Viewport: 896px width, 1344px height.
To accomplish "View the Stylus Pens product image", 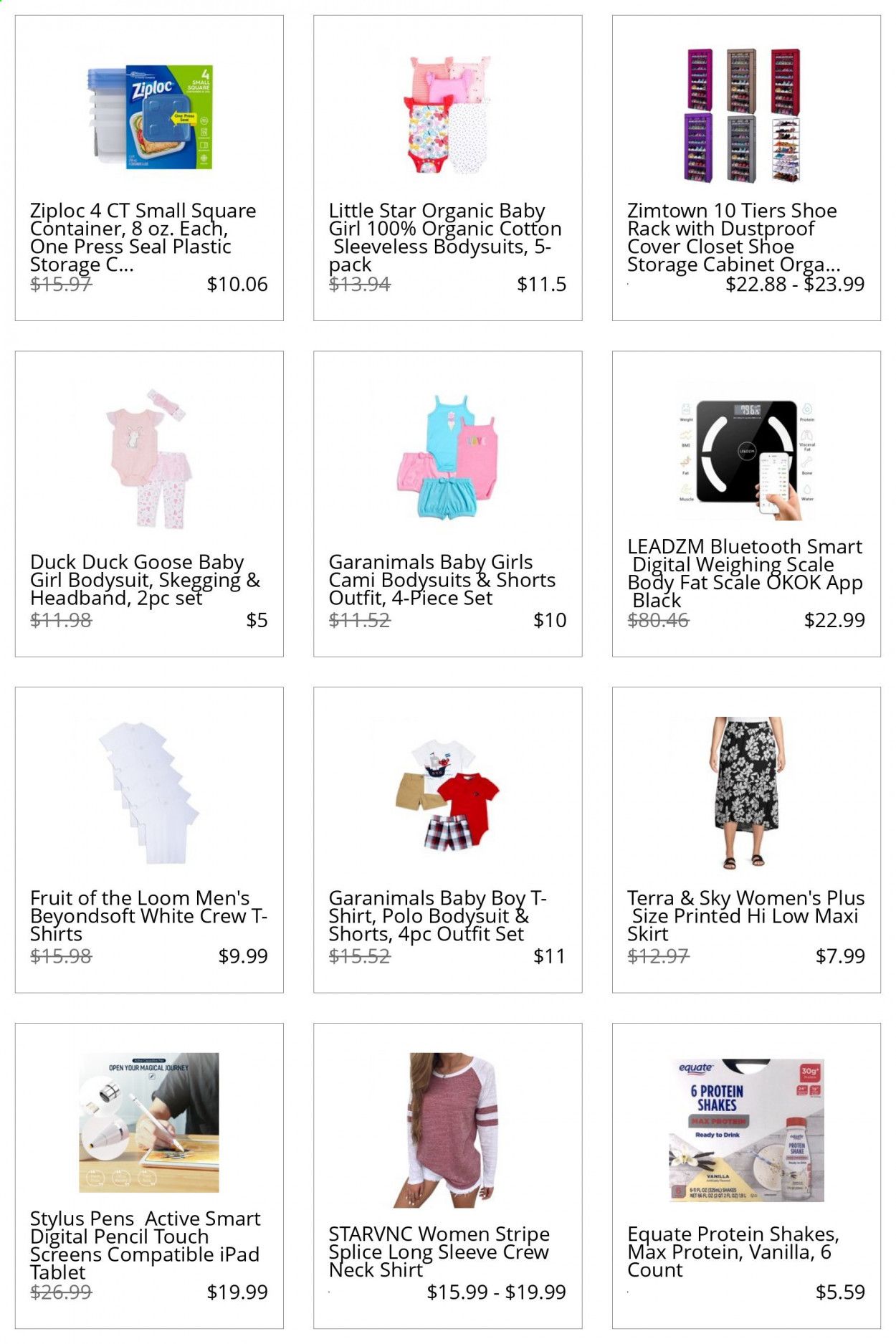I will [149, 1123].
